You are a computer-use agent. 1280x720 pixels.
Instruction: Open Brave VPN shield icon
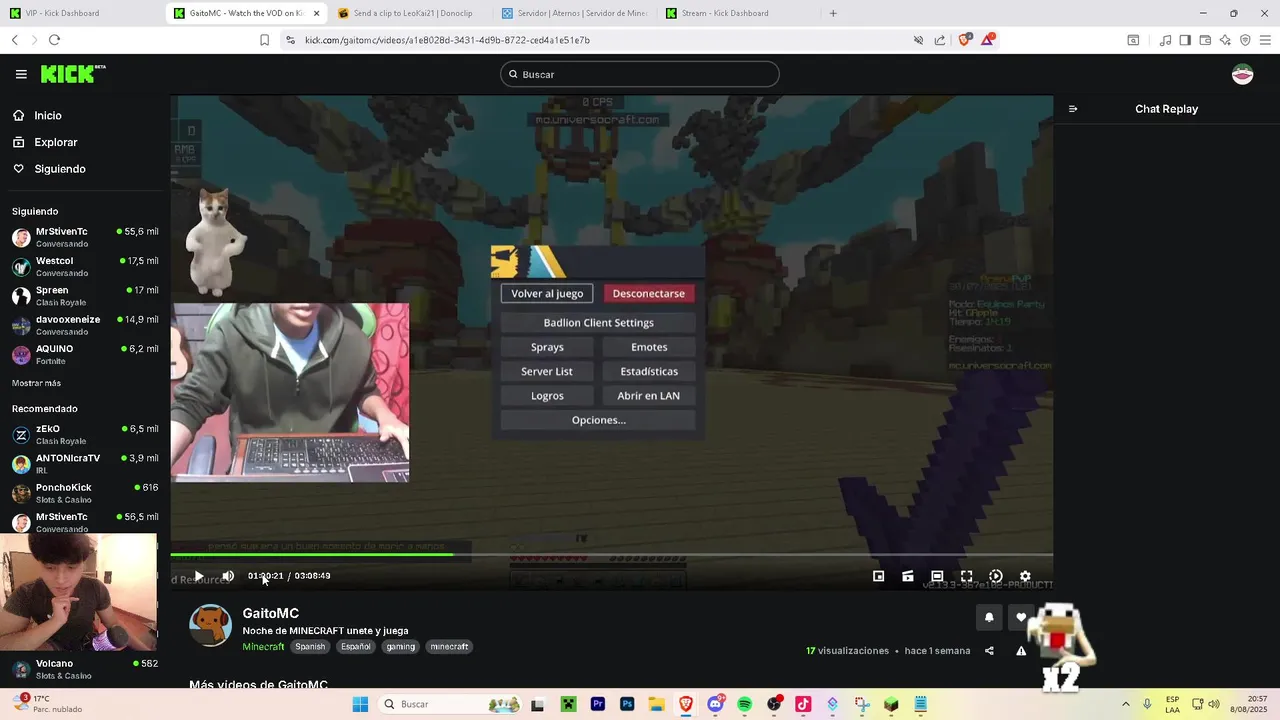click(1245, 40)
